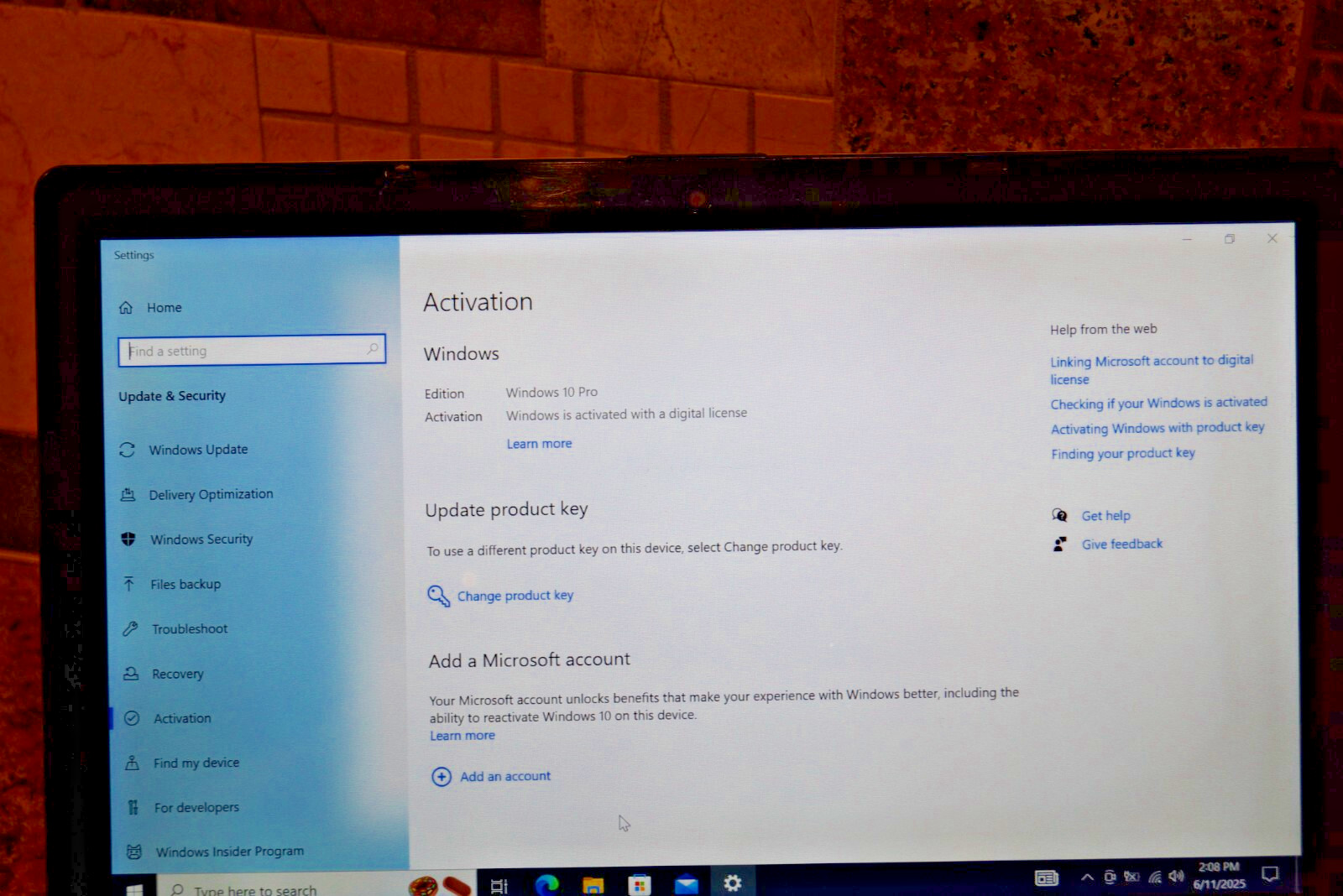Click the Windows Insider Program icon
This screenshot has height=896, width=1343.
(134, 852)
